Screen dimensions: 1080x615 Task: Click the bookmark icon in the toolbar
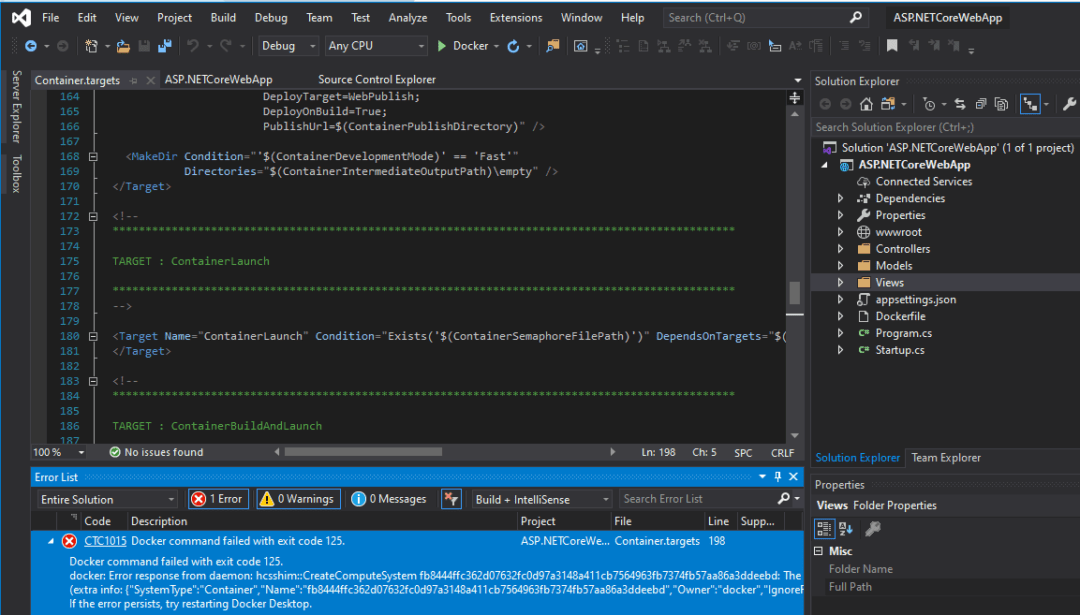(x=892, y=46)
